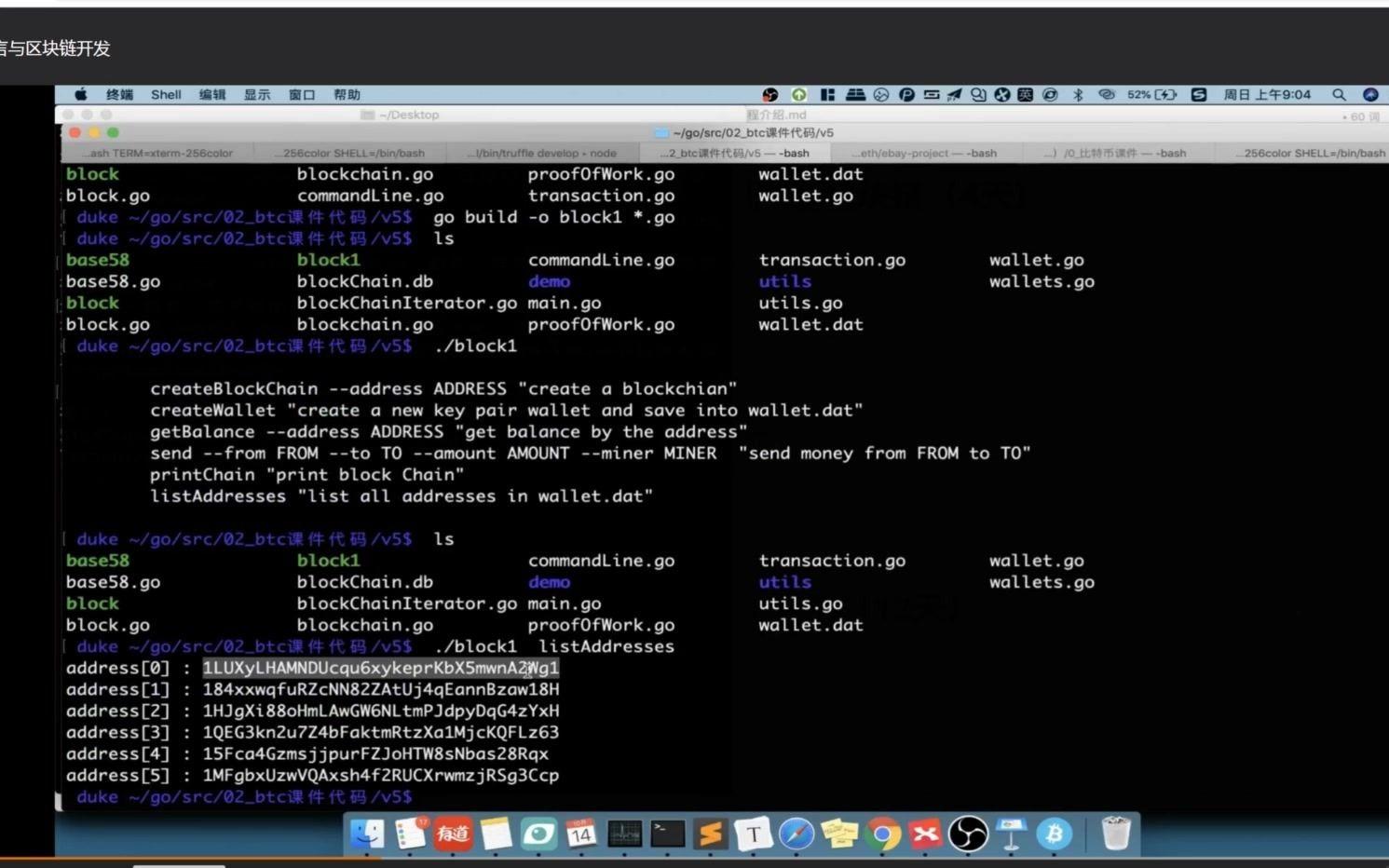Open Stickies app in the dock
The height and width of the screenshot is (868, 1389).
click(839, 834)
